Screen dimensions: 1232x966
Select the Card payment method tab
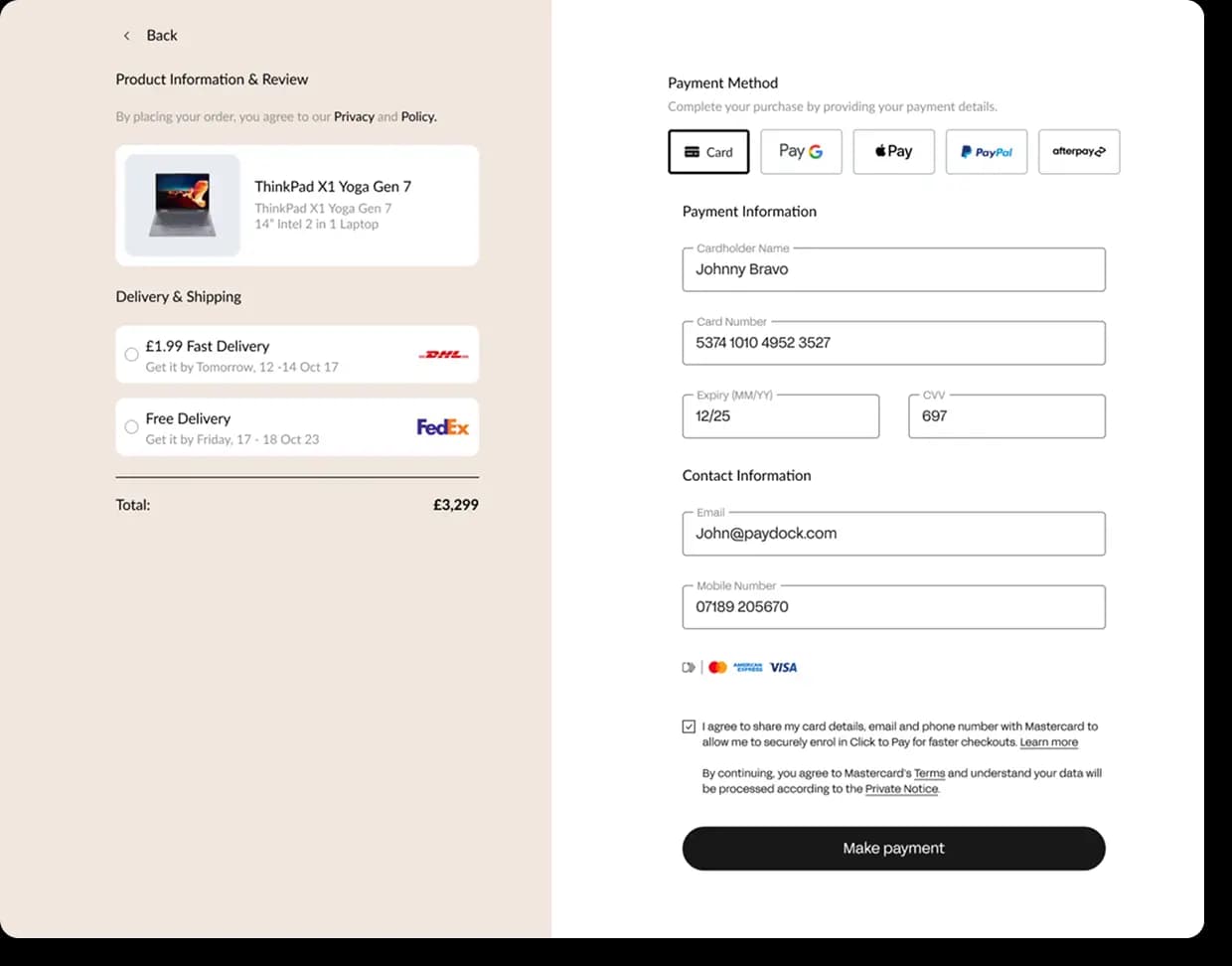708,152
